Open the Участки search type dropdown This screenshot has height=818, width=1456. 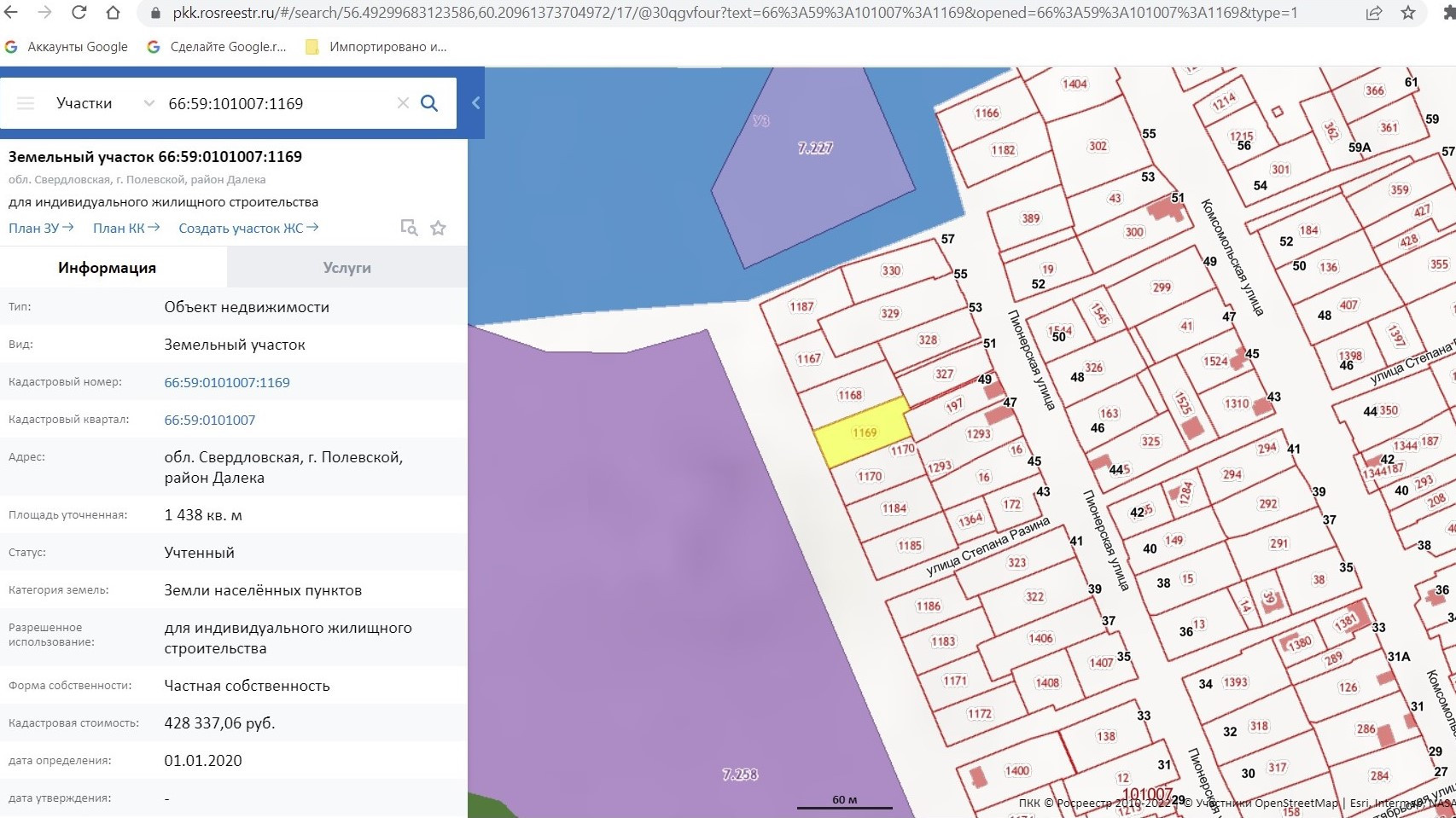click(x=102, y=103)
